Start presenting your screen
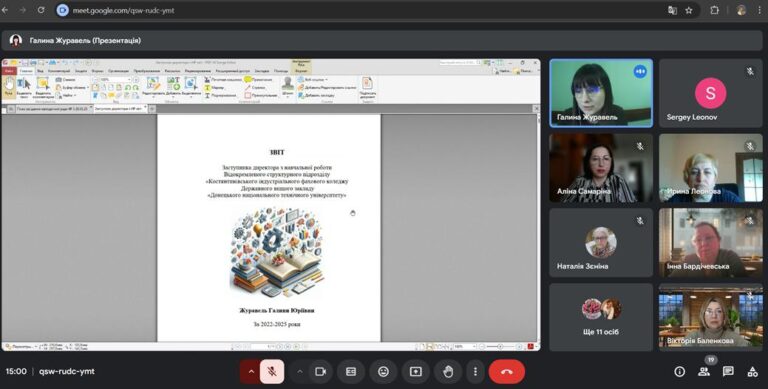Viewport: 768px width, 389px height. pyautogui.click(x=415, y=371)
